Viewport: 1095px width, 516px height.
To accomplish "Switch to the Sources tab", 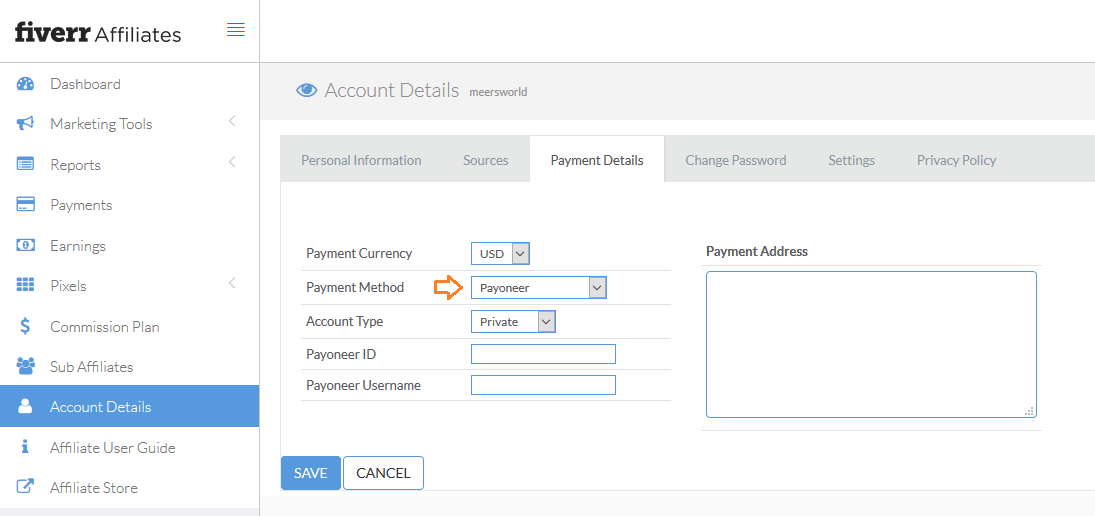I will coord(486,160).
